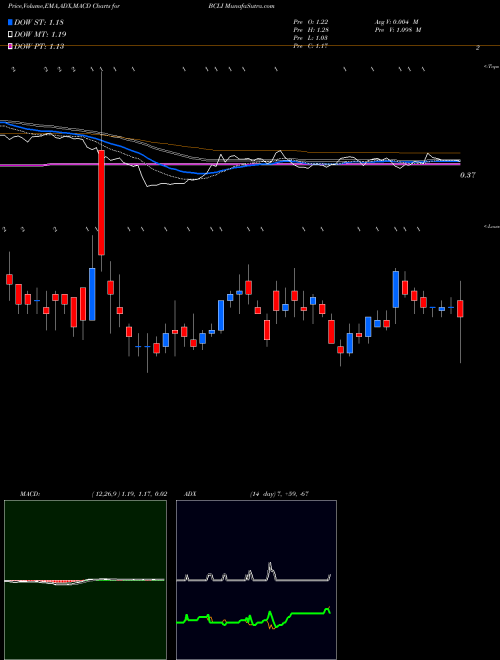Select the 'Pre L: 1.03' value
This screenshot has width=500, height=660.
click(x=311, y=38)
